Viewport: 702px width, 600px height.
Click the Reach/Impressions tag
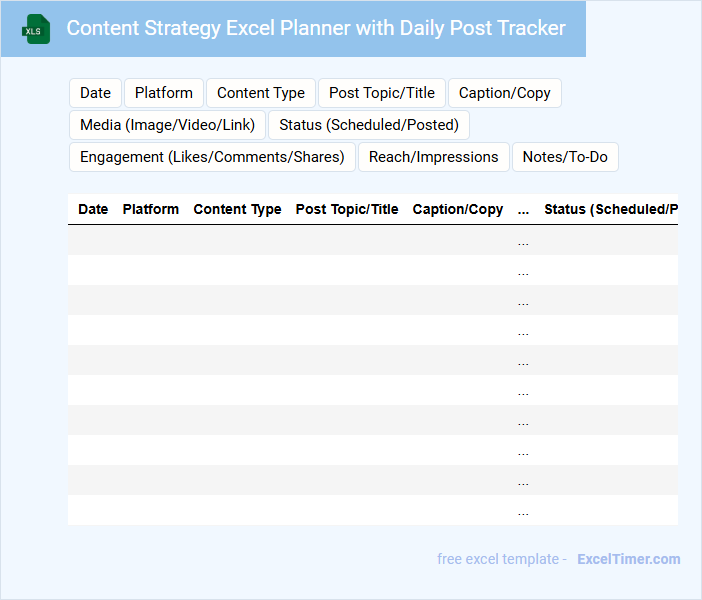click(434, 157)
